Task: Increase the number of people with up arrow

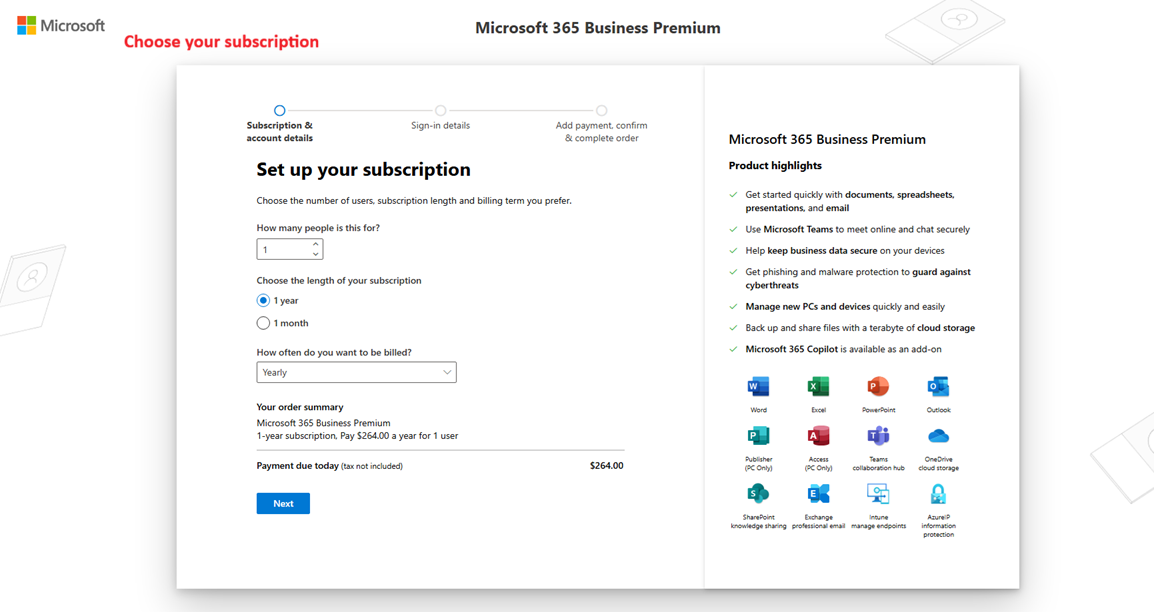Action: coord(316,244)
